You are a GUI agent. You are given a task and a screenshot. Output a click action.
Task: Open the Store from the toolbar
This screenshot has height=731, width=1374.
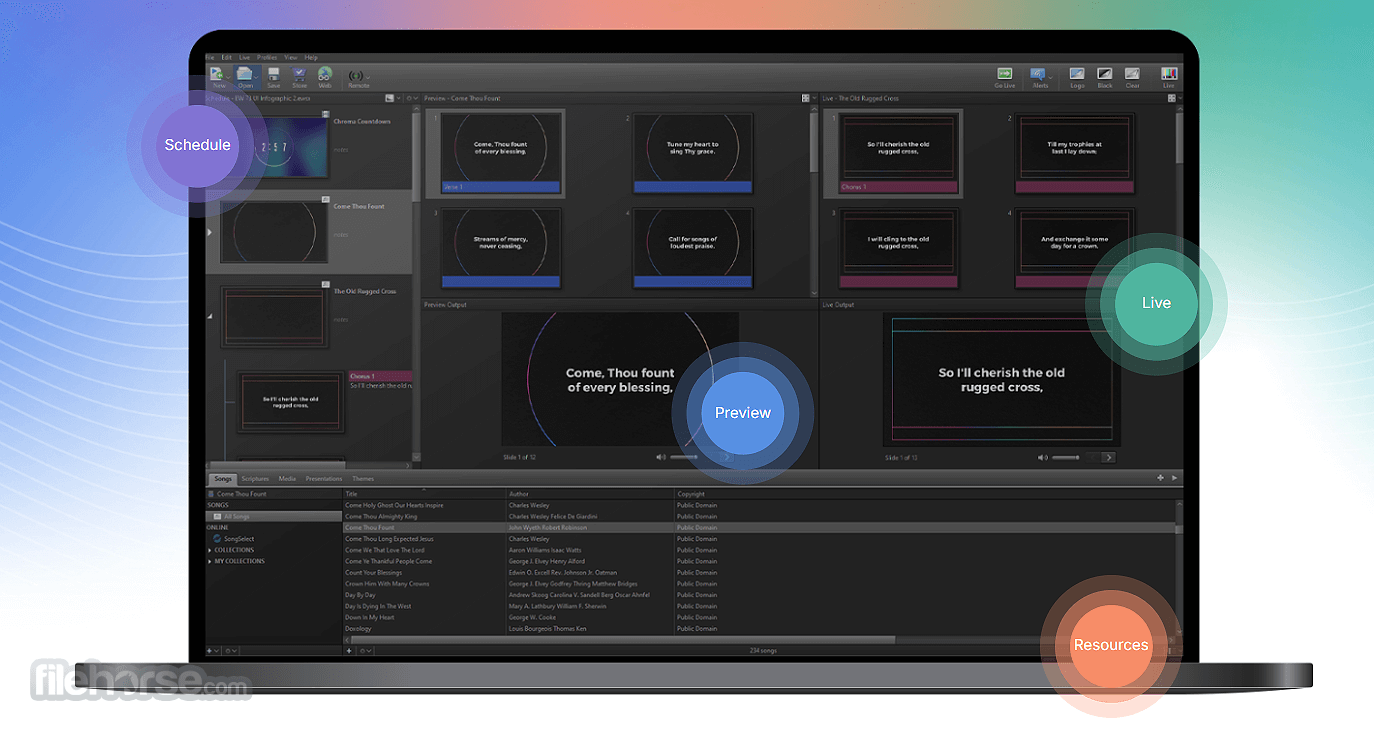click(299, 74)
